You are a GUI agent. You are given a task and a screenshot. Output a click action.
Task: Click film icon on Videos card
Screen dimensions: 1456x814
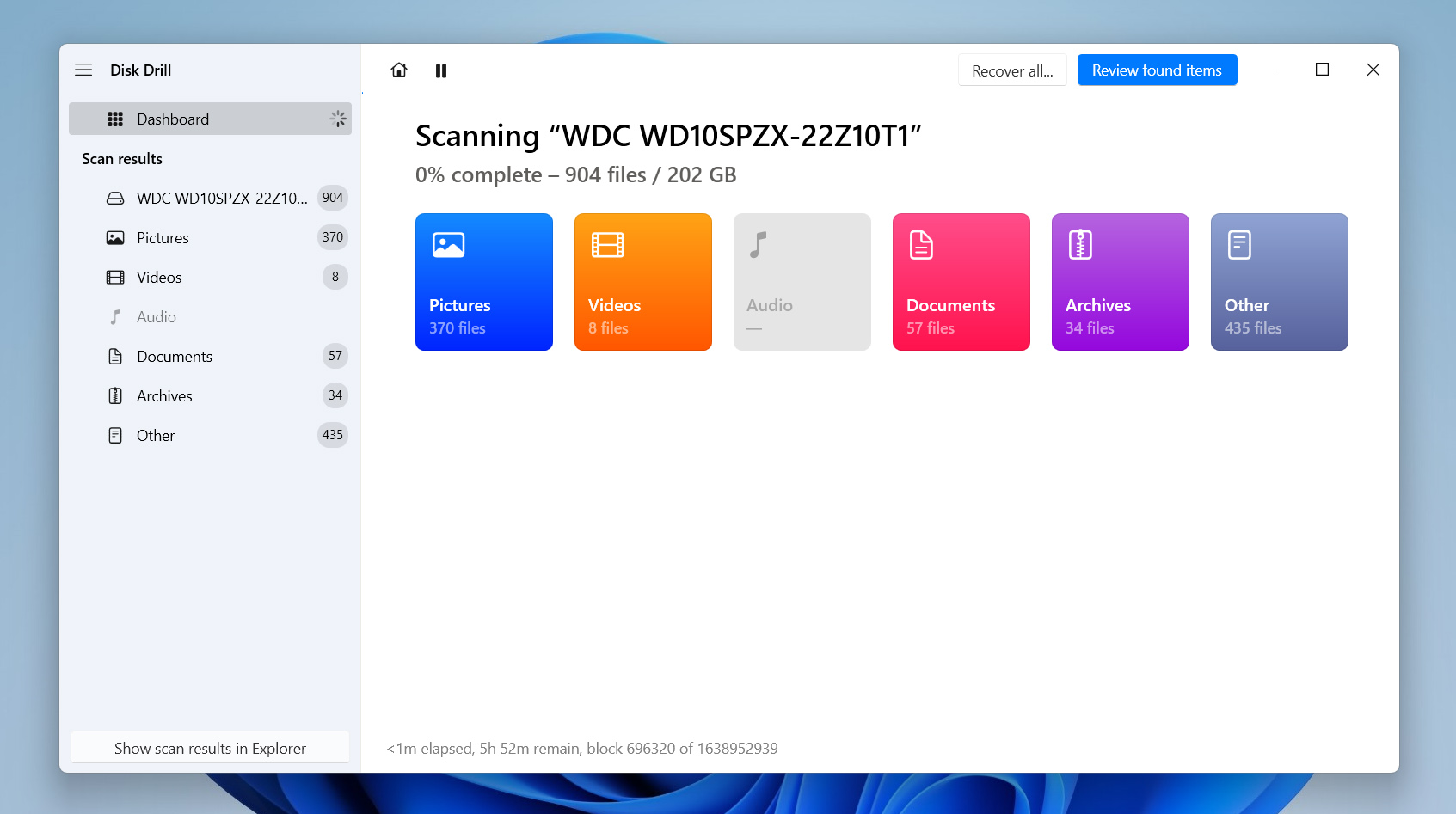[x=607, y=245]
